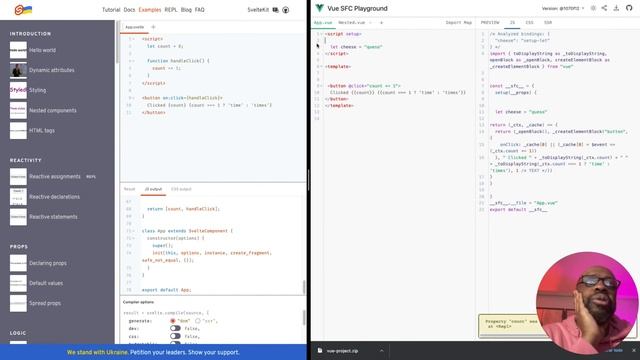Switch to the JS output tab
The height and width of the screenshot is (360, 640).
(153, 189)
